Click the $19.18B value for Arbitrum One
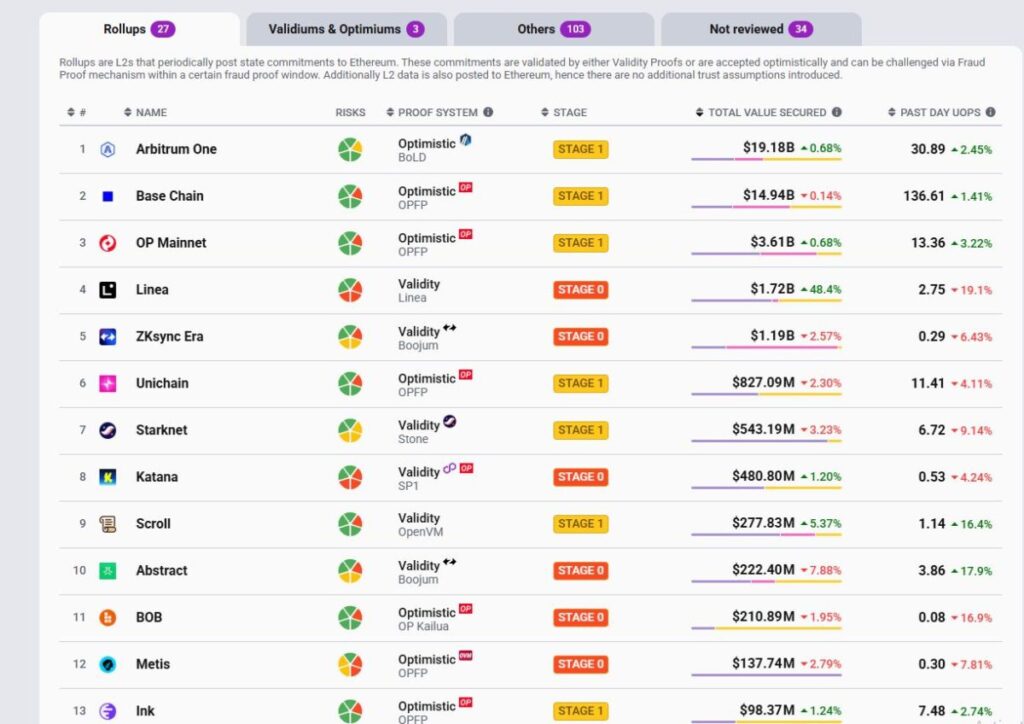Viewport: 1024px width, 724px height. pyautogui.click(x=769, y=148)
